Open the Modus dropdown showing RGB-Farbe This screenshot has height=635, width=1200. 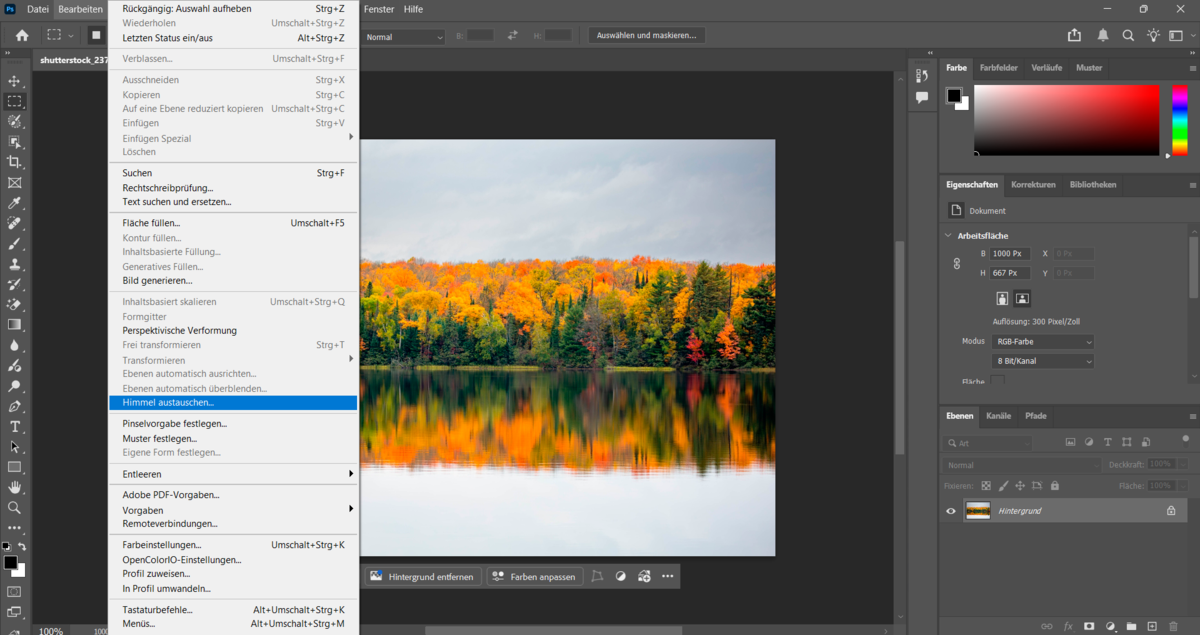coord(1042,340)
